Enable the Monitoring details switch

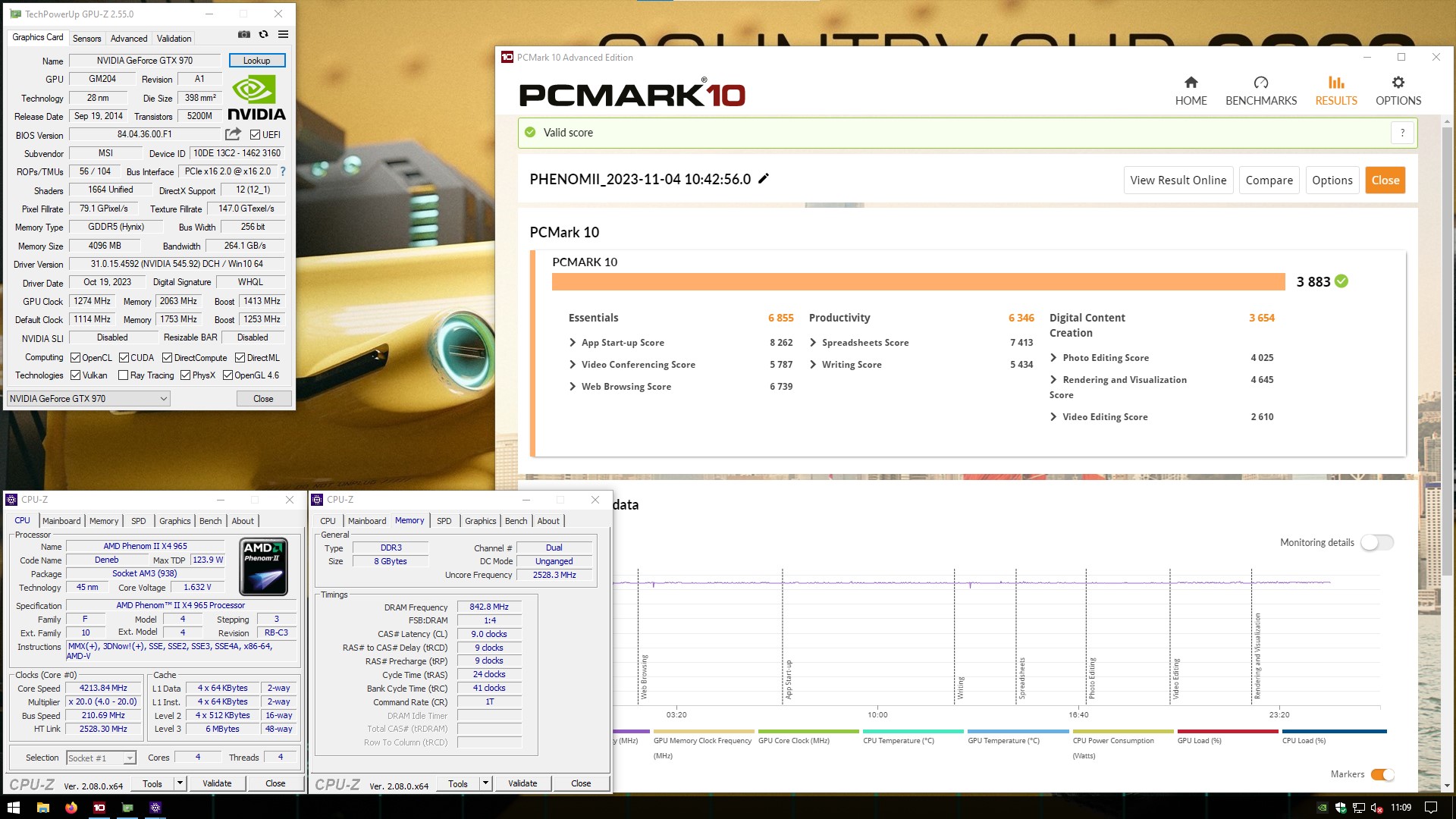(x=1377, y=543)
